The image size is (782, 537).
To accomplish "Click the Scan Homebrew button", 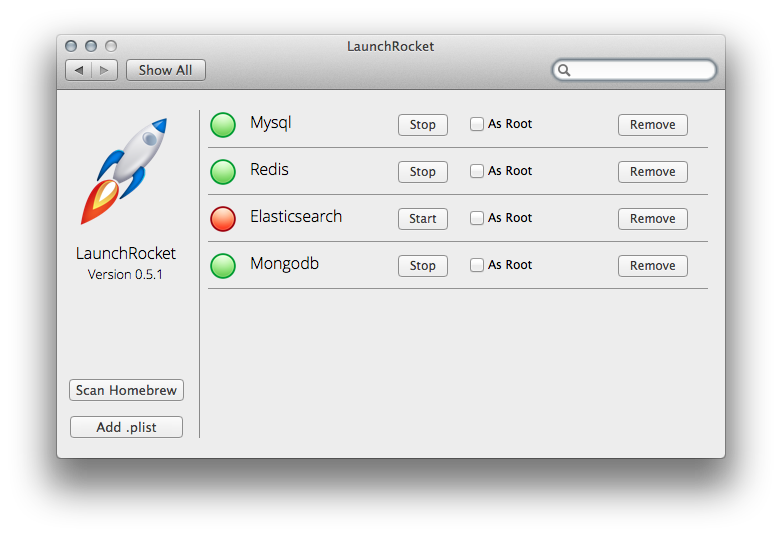I will [x=126, y=390].
